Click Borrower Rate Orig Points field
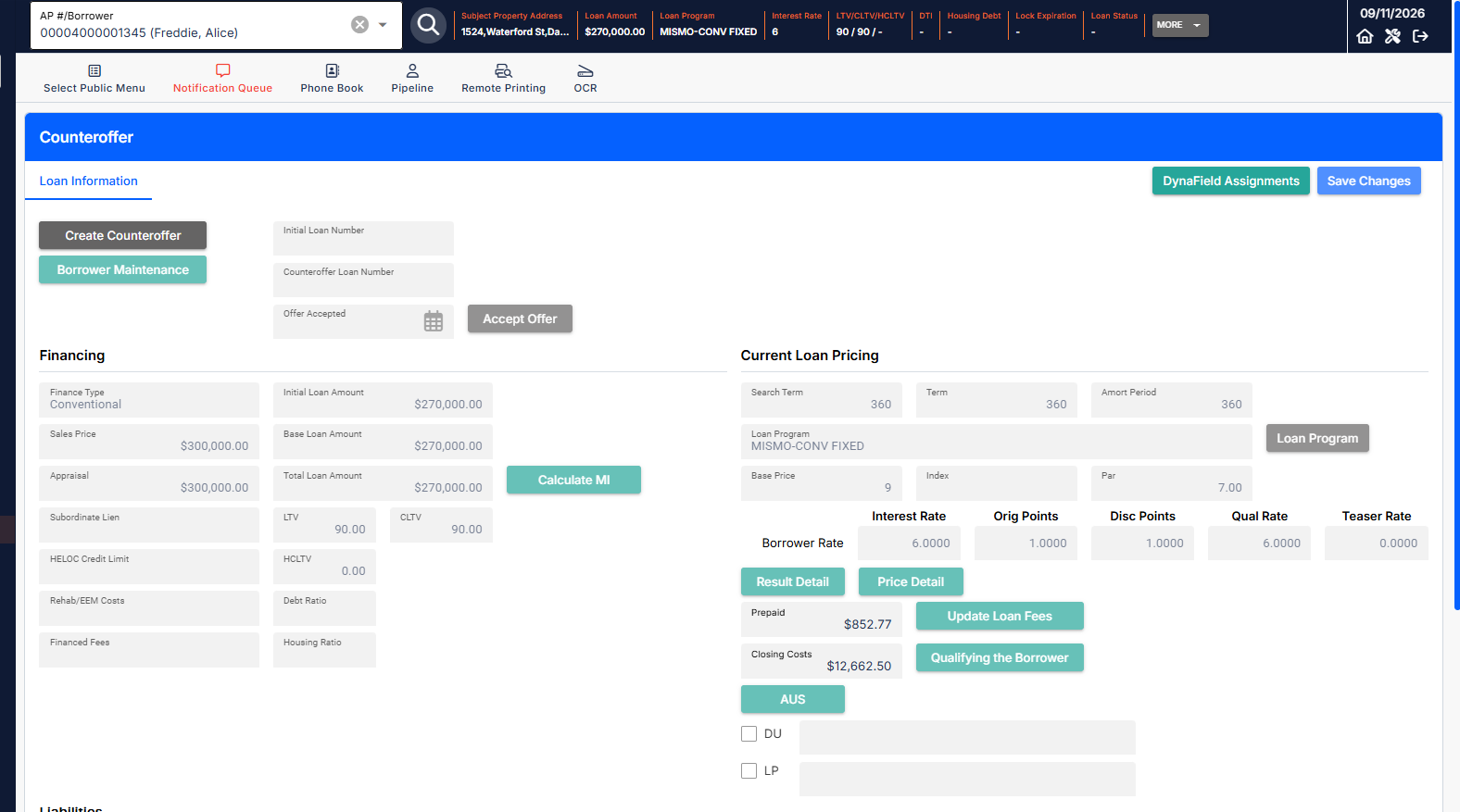 (1026, 543)
